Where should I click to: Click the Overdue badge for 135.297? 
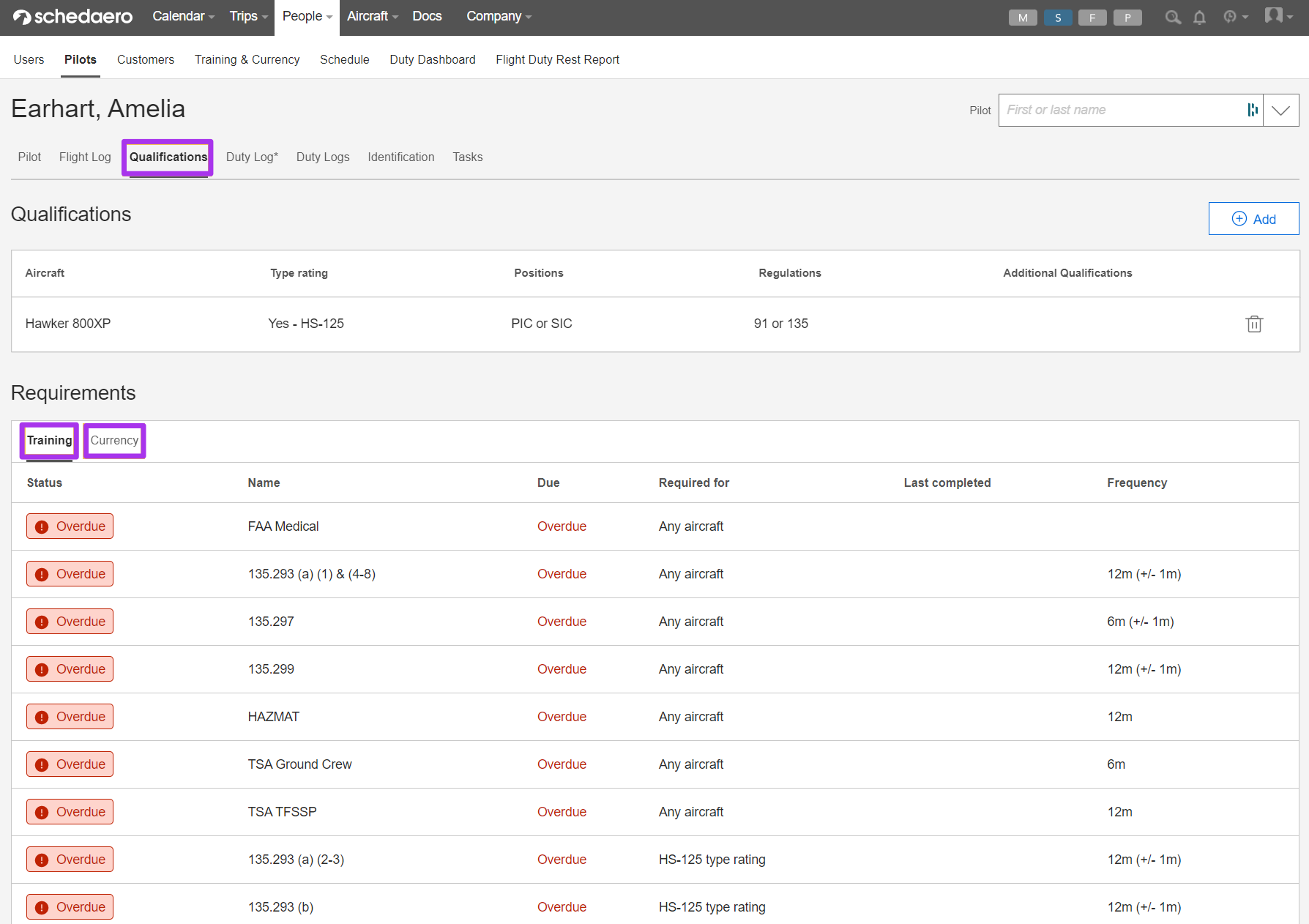click(70, 622)
